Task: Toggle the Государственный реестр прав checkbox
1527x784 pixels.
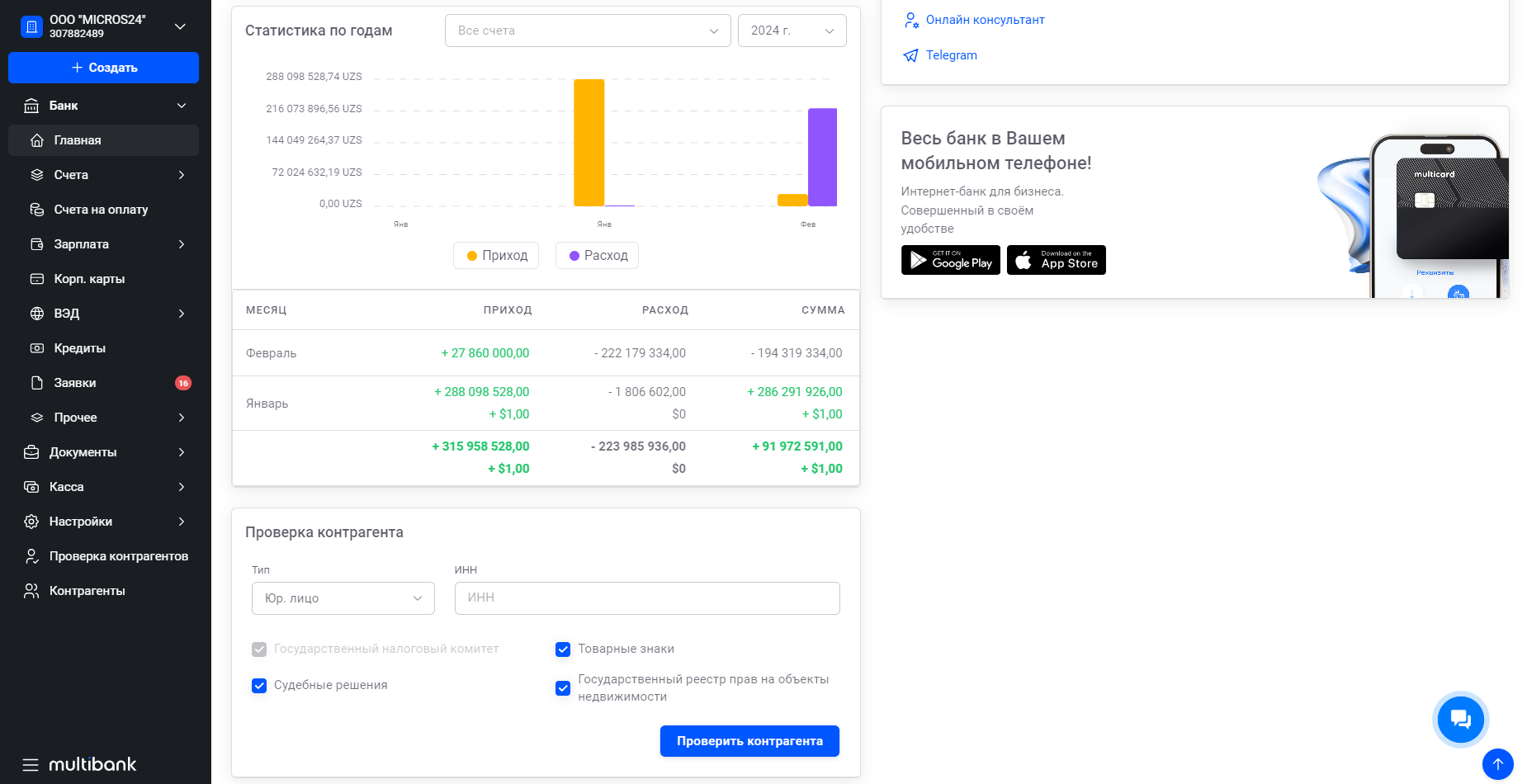Action: pos(563,688)
